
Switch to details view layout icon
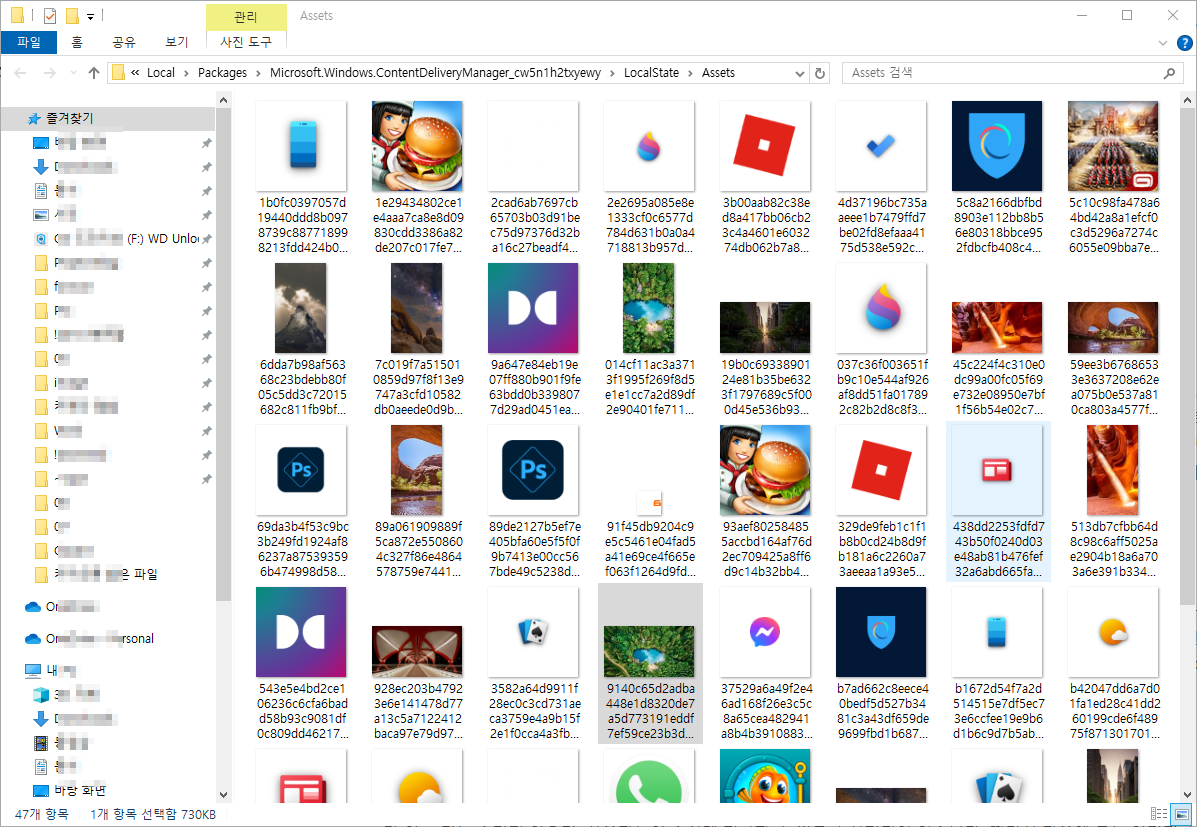pyautogui.click(x=1159, y=814)
